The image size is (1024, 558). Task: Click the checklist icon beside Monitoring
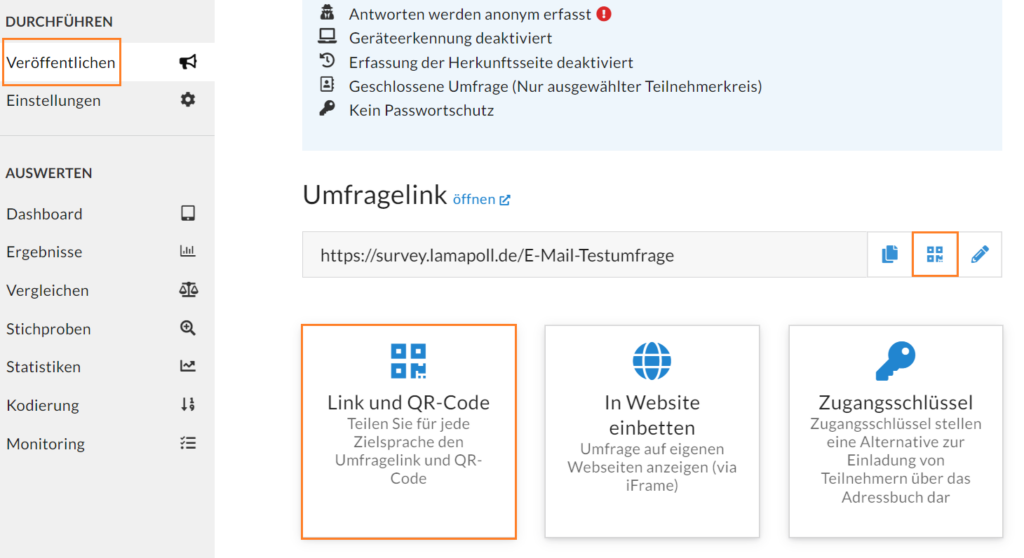click(x=188, y=443)
